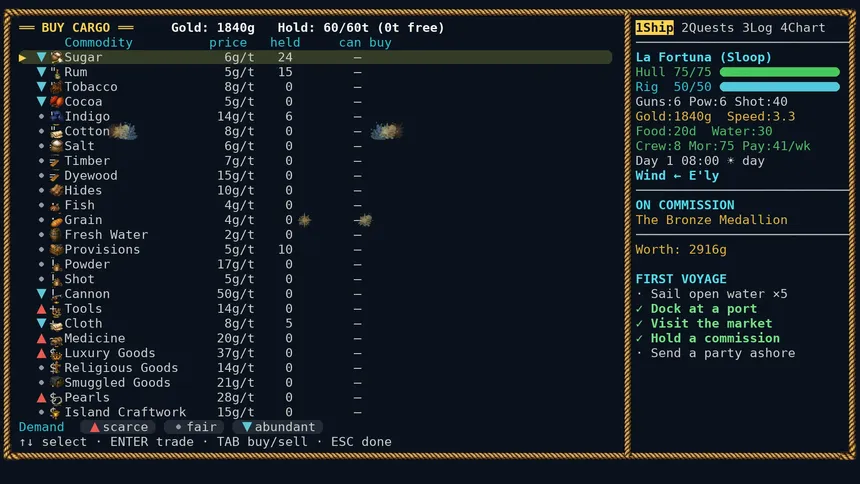Click the Pearls commodity icon
The width and height of the screenshot is (860, 484).
(56, 398)
